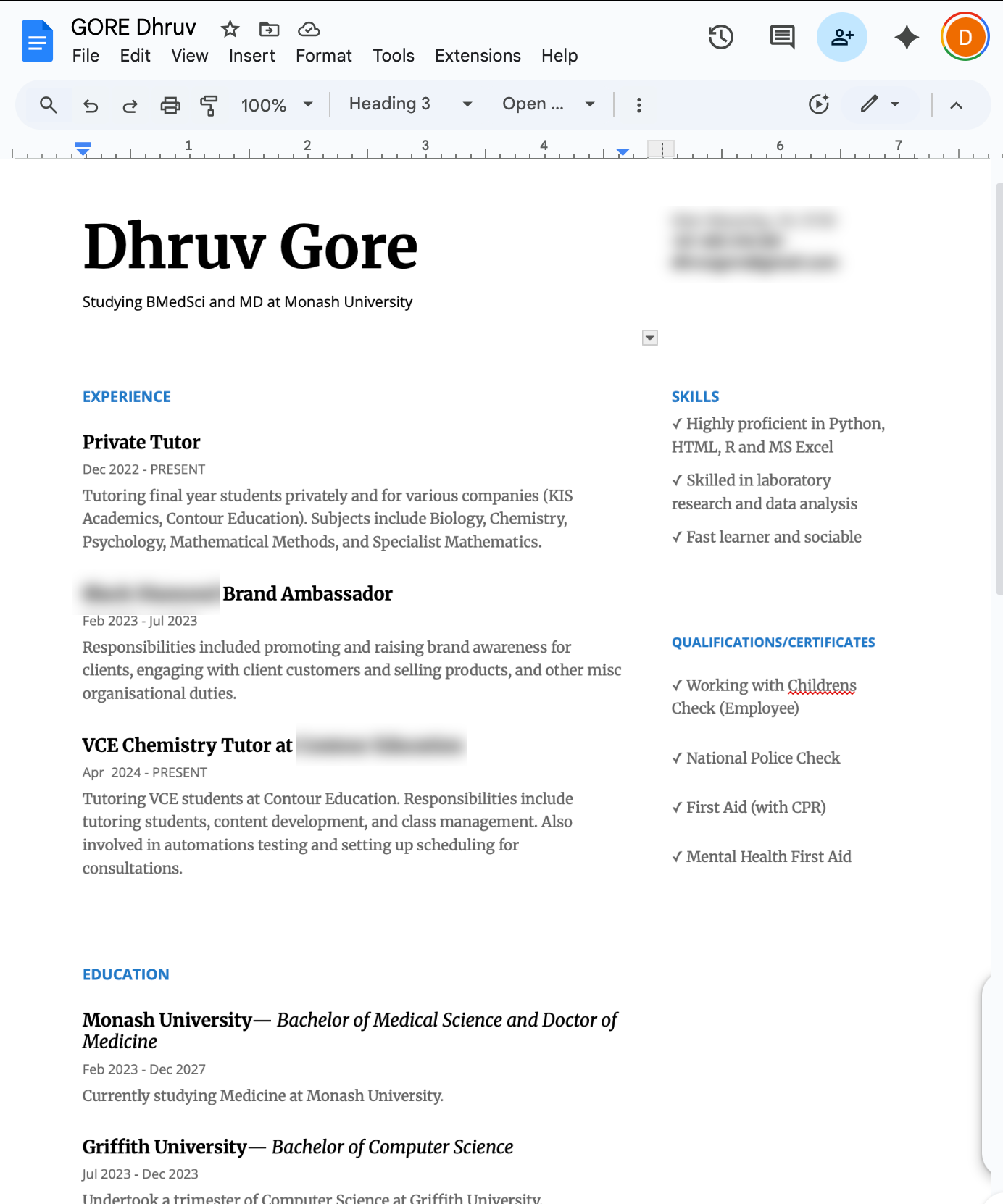Open the three-dot more options button
The height and width of the screenshot is (1204, 1003).
638,105
